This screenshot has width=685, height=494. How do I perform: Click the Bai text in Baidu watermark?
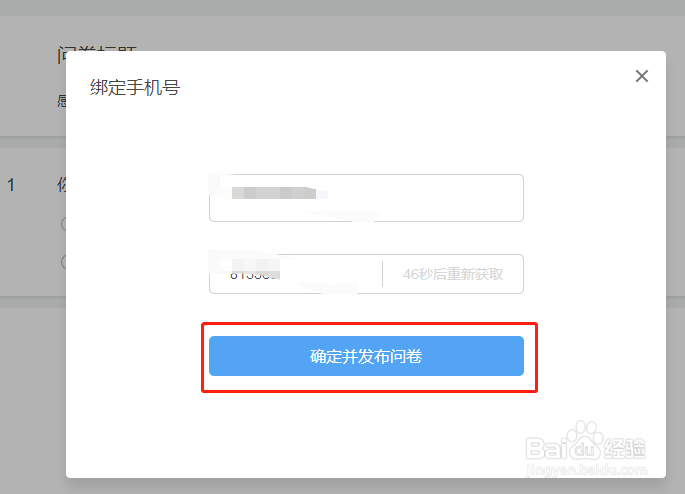(546, 449)
